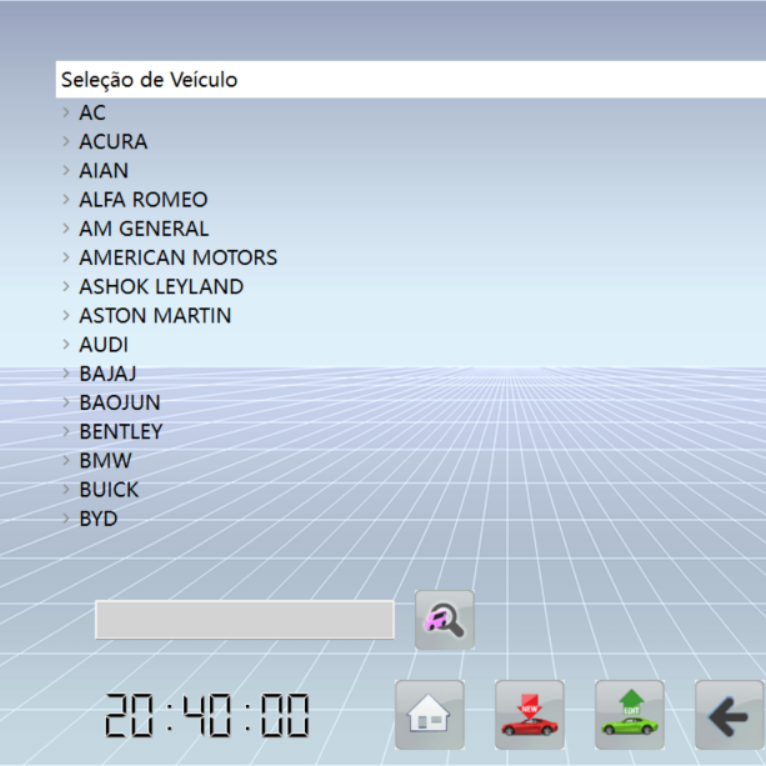Image resolution: width=766 pixels, height=766 pixels.
Task: Expand the BENTLEY brand chevron
Action: pos(66,431)
